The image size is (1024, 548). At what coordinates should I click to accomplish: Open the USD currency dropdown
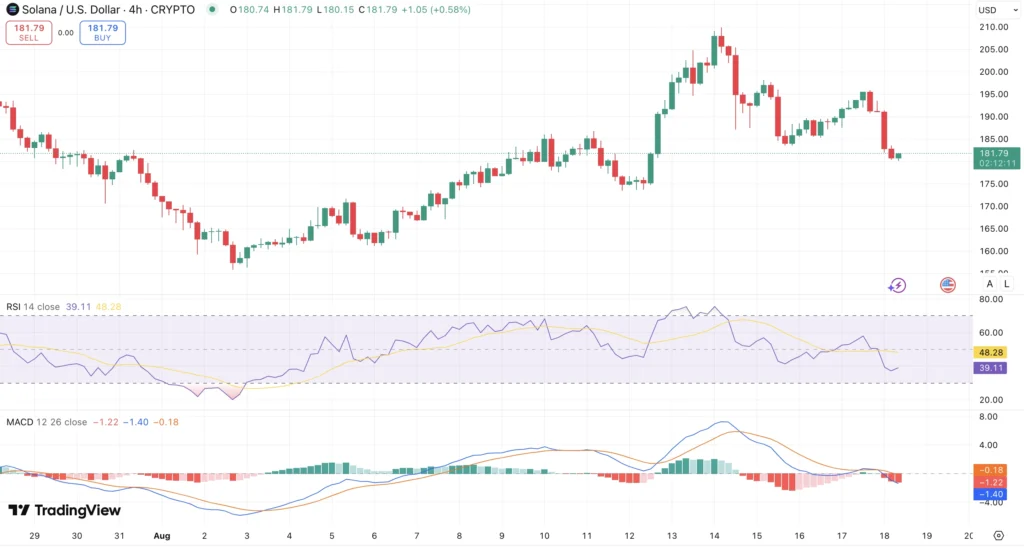pos(997,10)
